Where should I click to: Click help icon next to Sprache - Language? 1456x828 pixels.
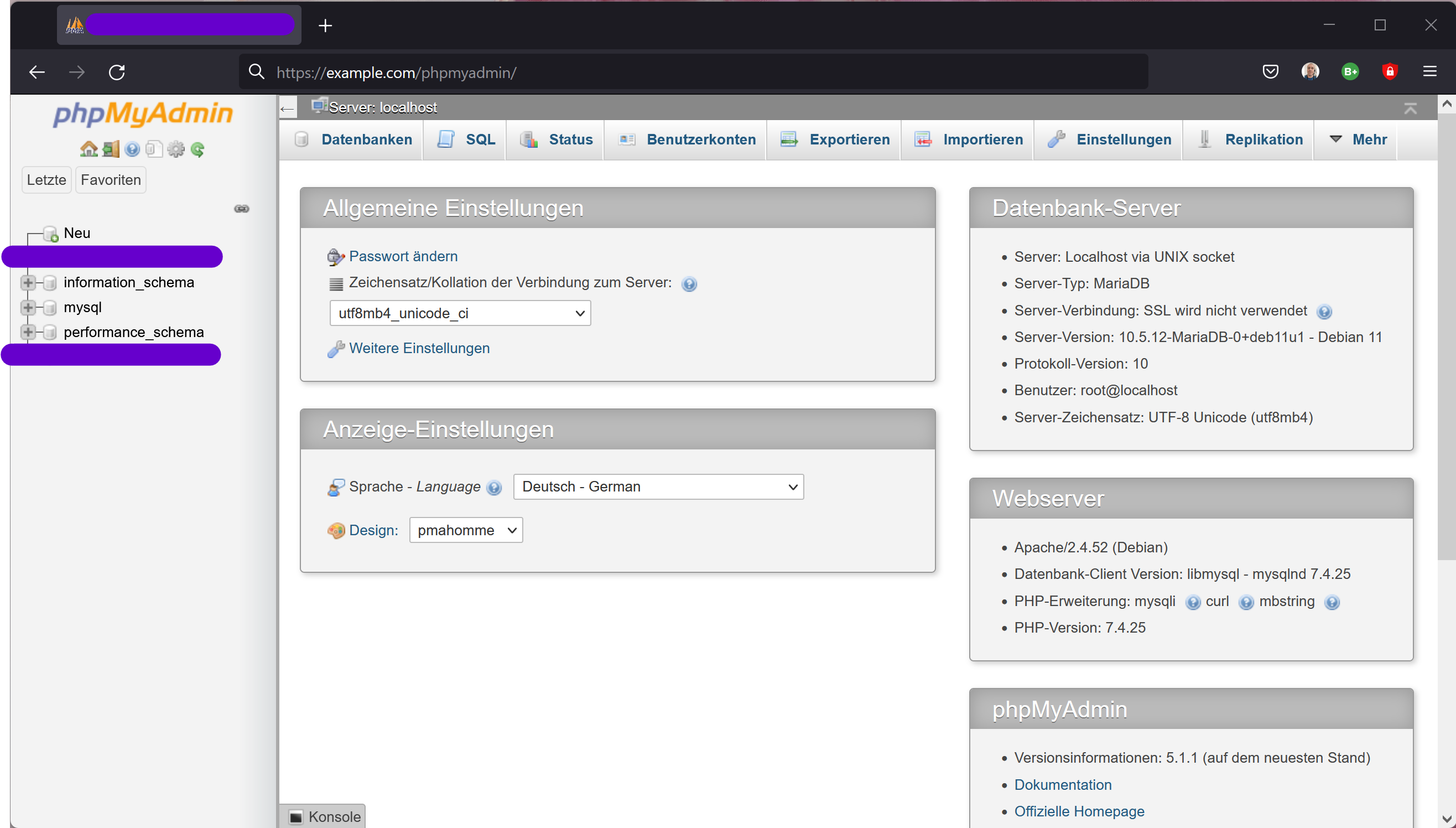pyautogui.click(x=494, y=488)
